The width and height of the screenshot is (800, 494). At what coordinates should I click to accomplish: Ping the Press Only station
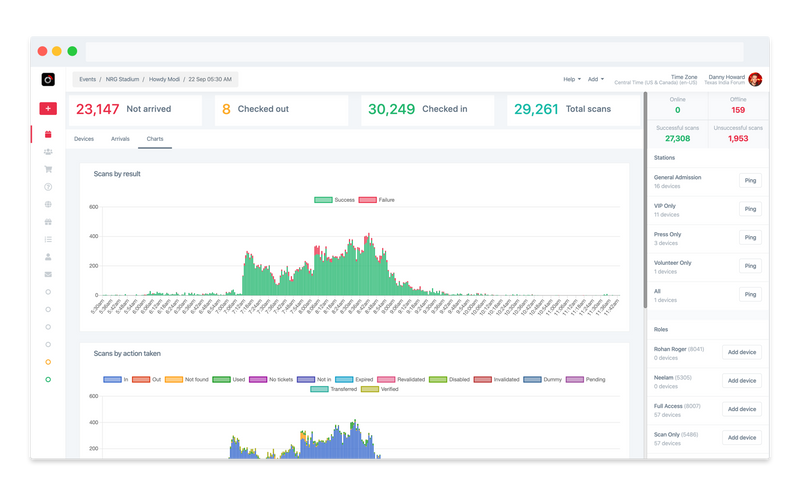(x=750, y=237)
